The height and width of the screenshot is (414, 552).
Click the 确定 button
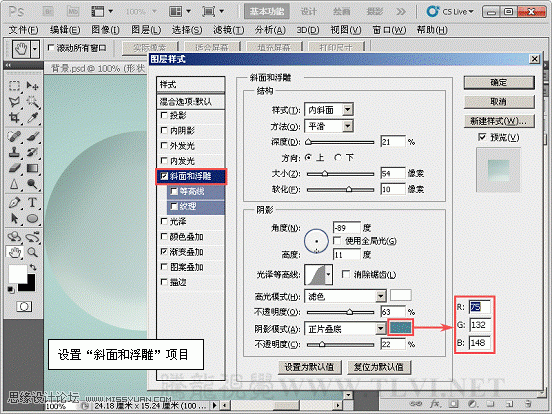499,83
